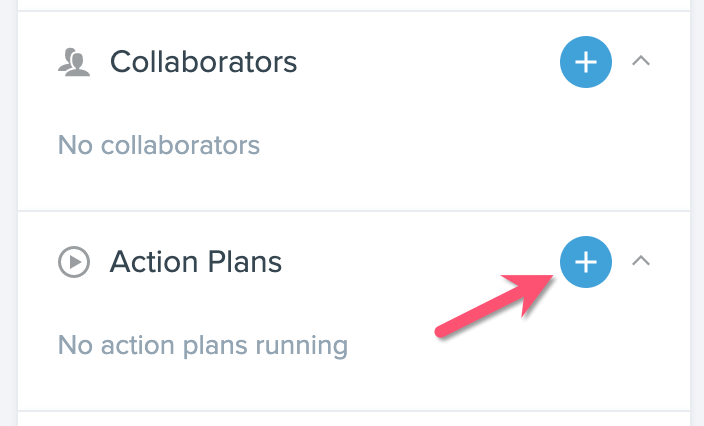Screen dimensions: 704x426
Task: Click the 'No action plans running' text
Action: pyautogui.click(x=203, y=346)
